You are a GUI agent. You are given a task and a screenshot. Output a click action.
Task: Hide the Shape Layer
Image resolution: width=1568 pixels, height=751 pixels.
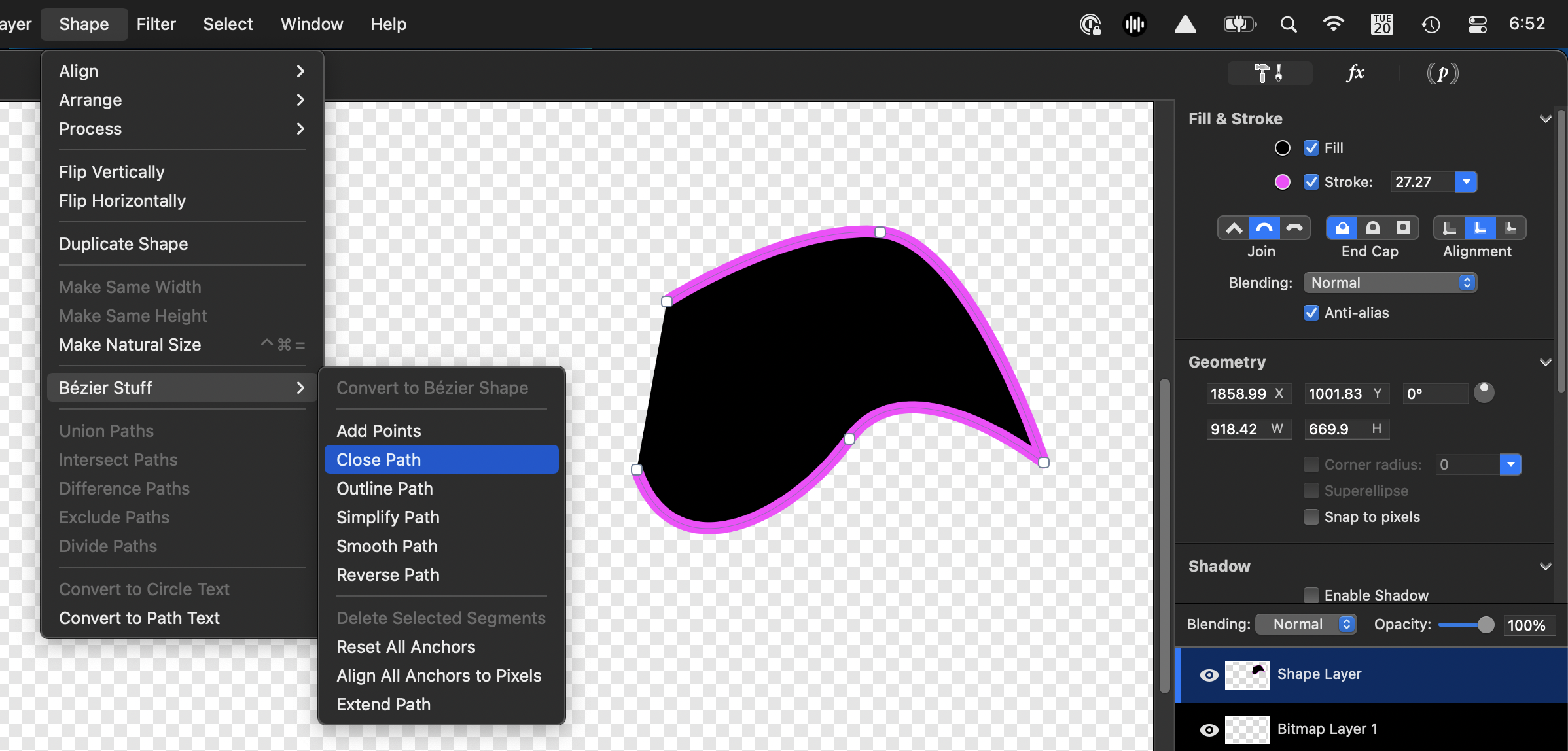[x=1208, y=674]
